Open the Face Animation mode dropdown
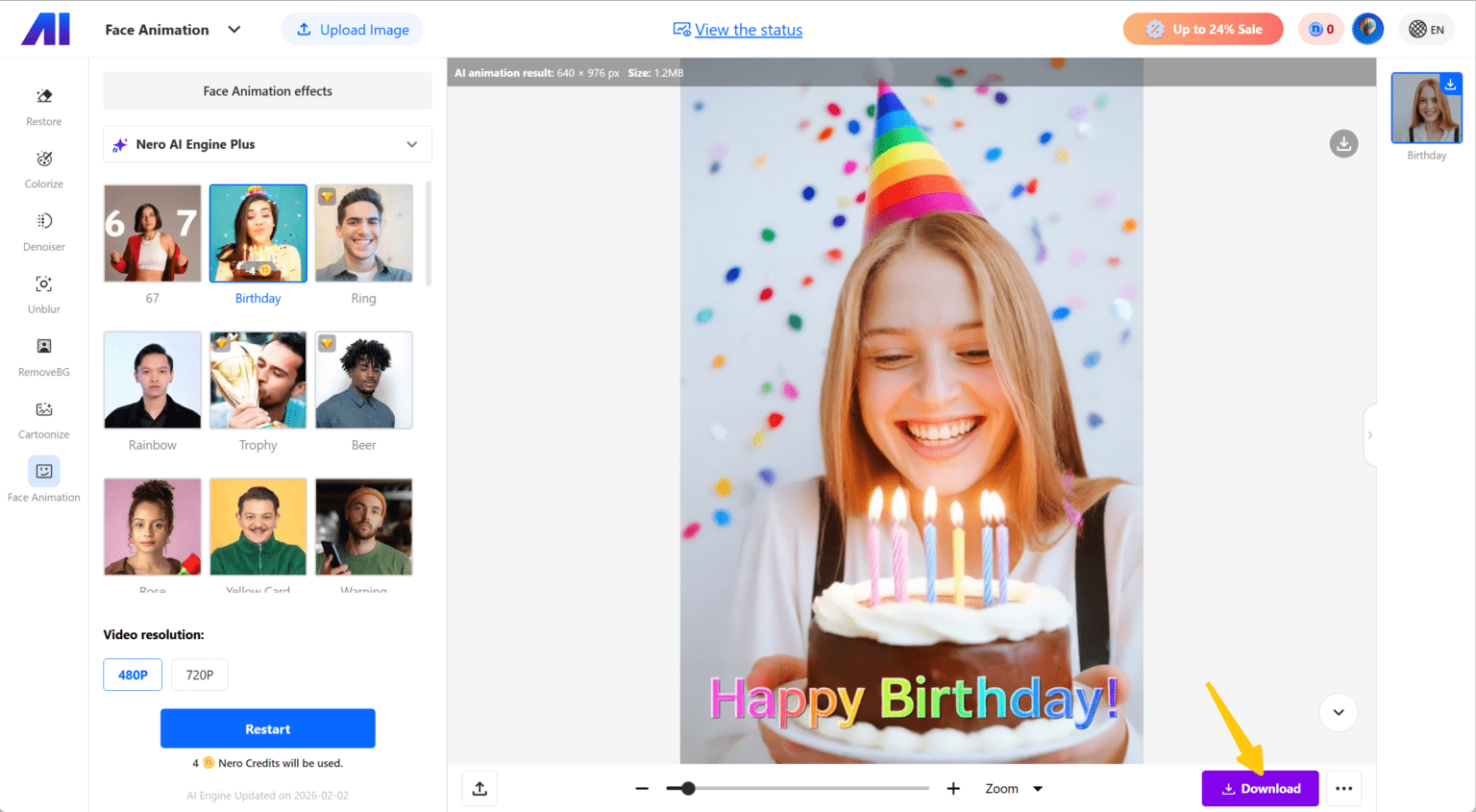This screenshot has width=1476, height=812. tap(173, 30)
